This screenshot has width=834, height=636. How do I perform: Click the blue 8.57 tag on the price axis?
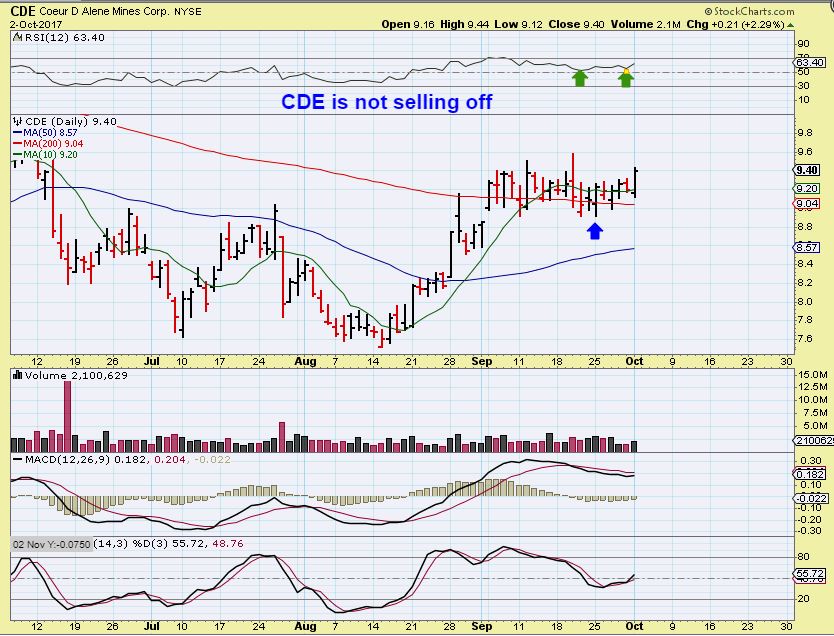(807, 247)
